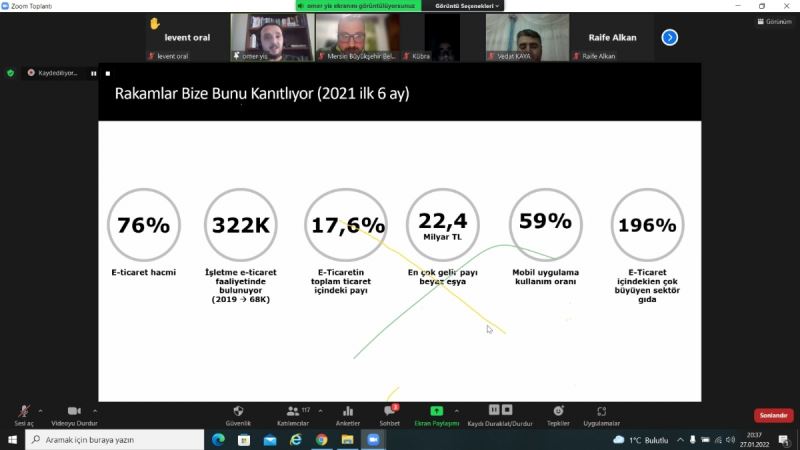The height and width of the screenshot is (450, 800).
Task: Open Görüntü Seçenekleri dropdown menu
Action: 462,5
